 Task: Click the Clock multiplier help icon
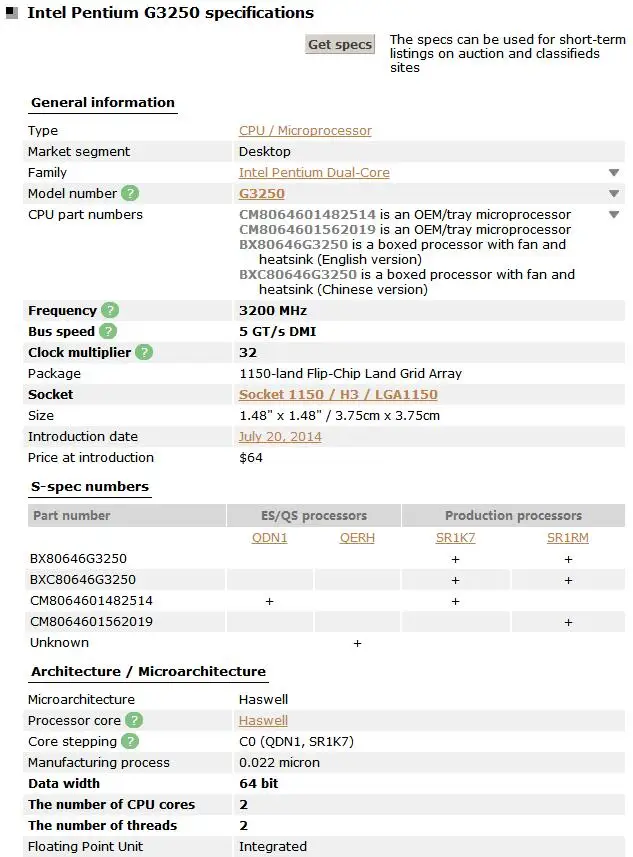144,352
